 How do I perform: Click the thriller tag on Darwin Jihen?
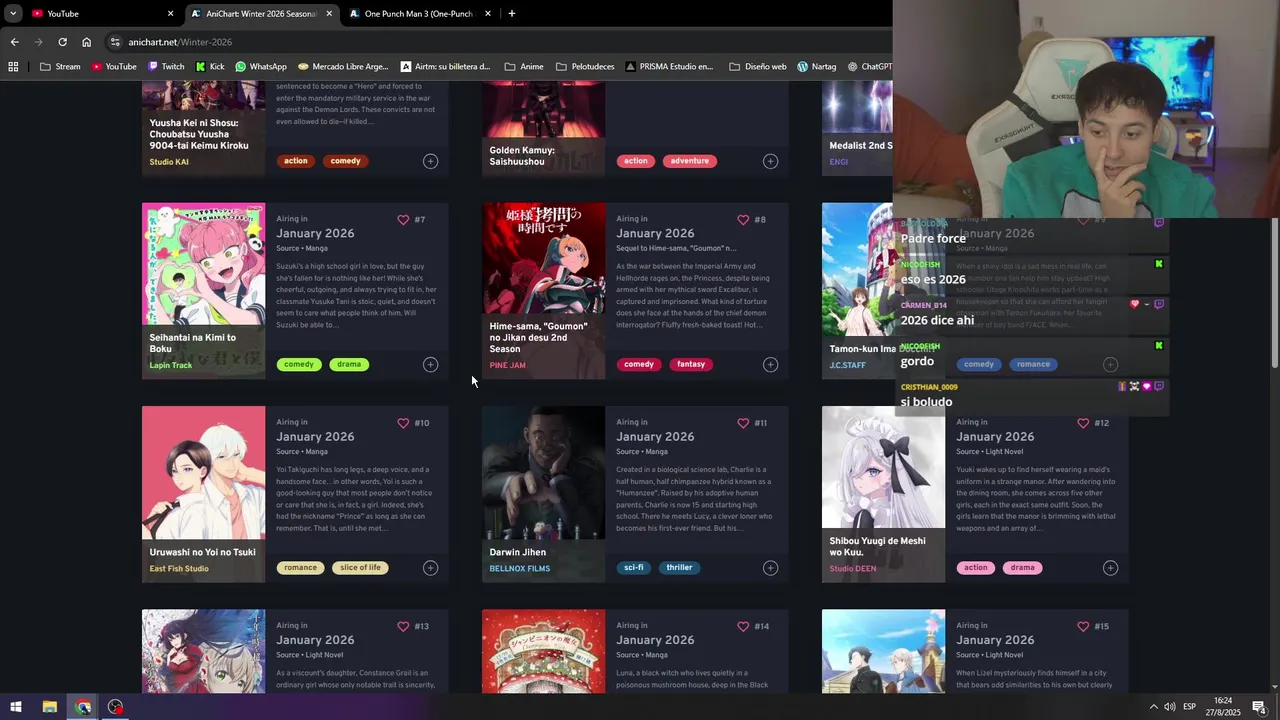679,568
